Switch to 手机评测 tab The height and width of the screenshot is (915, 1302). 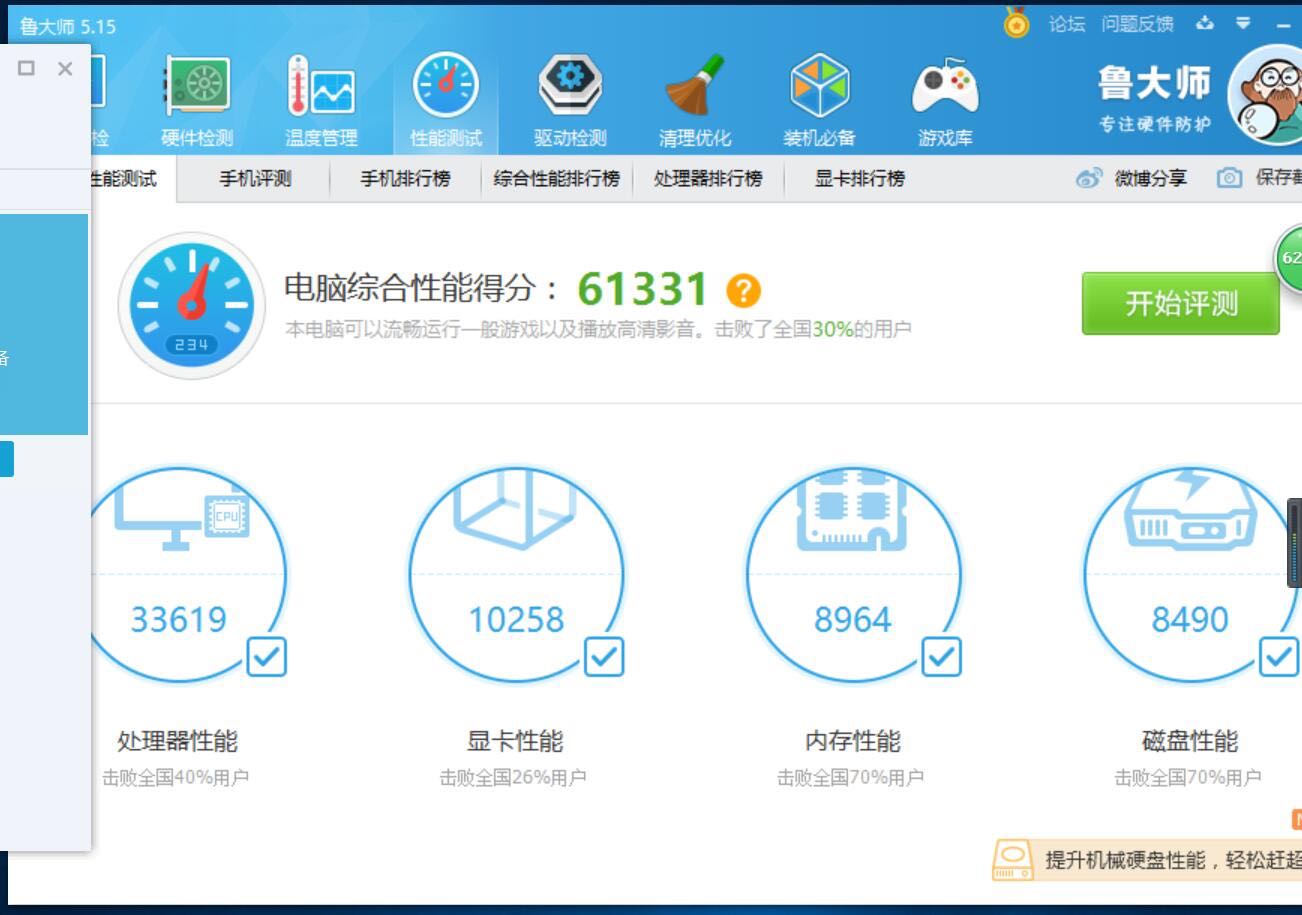(x=255, y=179)
